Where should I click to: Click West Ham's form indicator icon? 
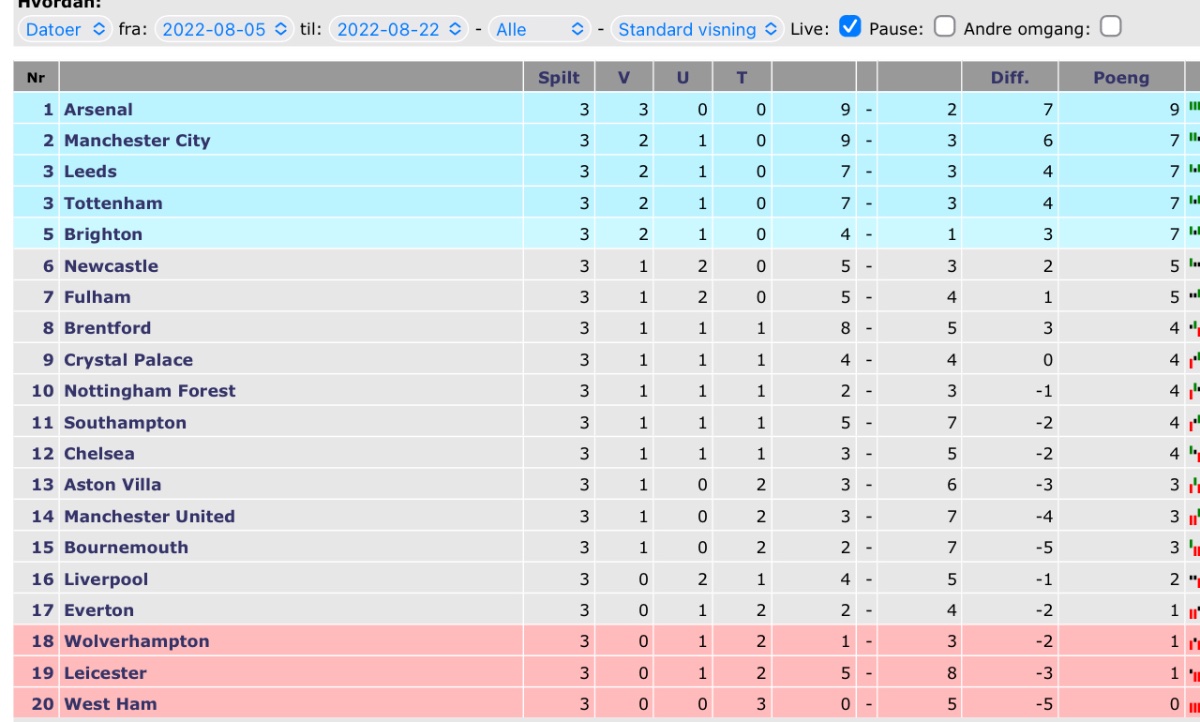[x=1194, y=705]
